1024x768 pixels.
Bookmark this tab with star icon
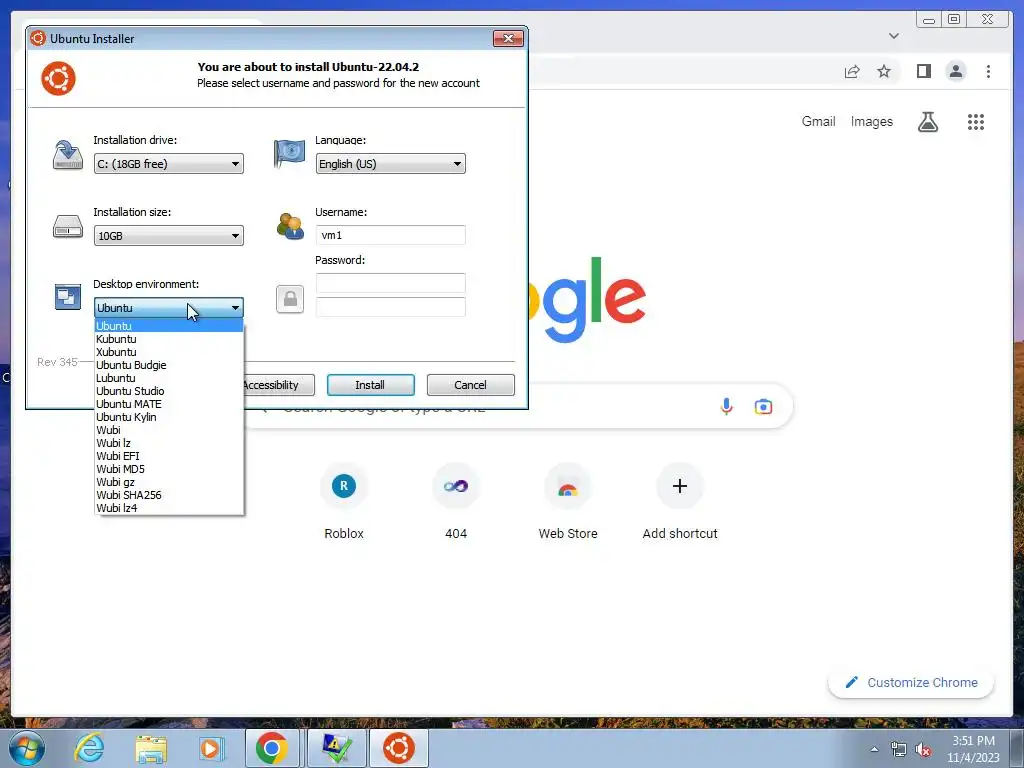[x=884, y=71]
